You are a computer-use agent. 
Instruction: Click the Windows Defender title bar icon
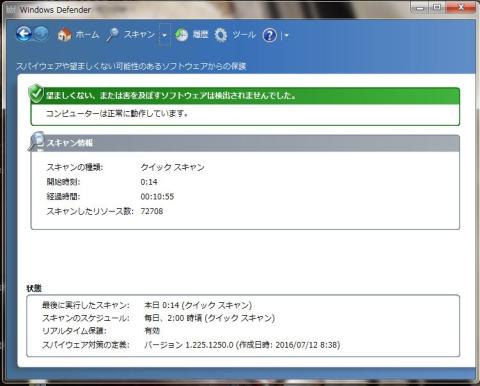click(x=11, y=10)
